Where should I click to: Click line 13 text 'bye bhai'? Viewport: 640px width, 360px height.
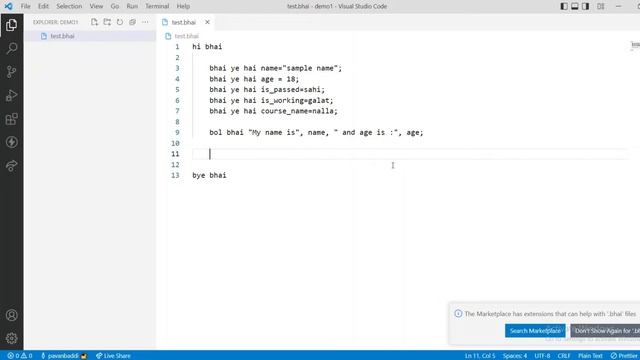pyautogui.click(x=209, y=175)
